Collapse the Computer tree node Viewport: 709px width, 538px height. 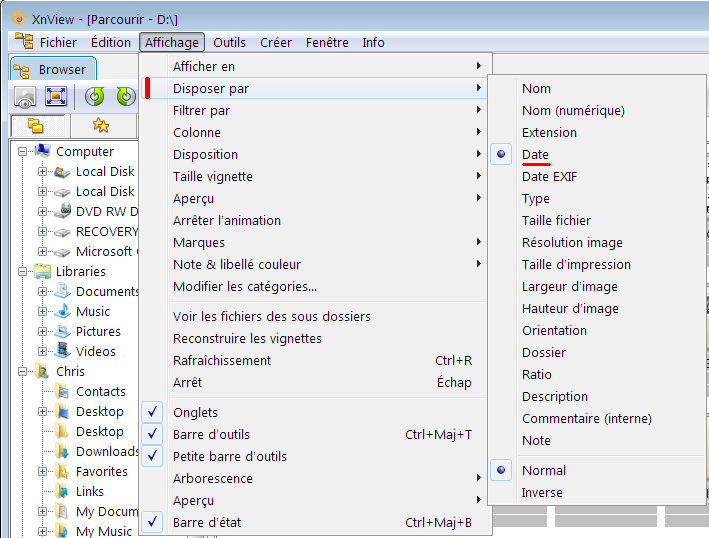coord(22,151)
